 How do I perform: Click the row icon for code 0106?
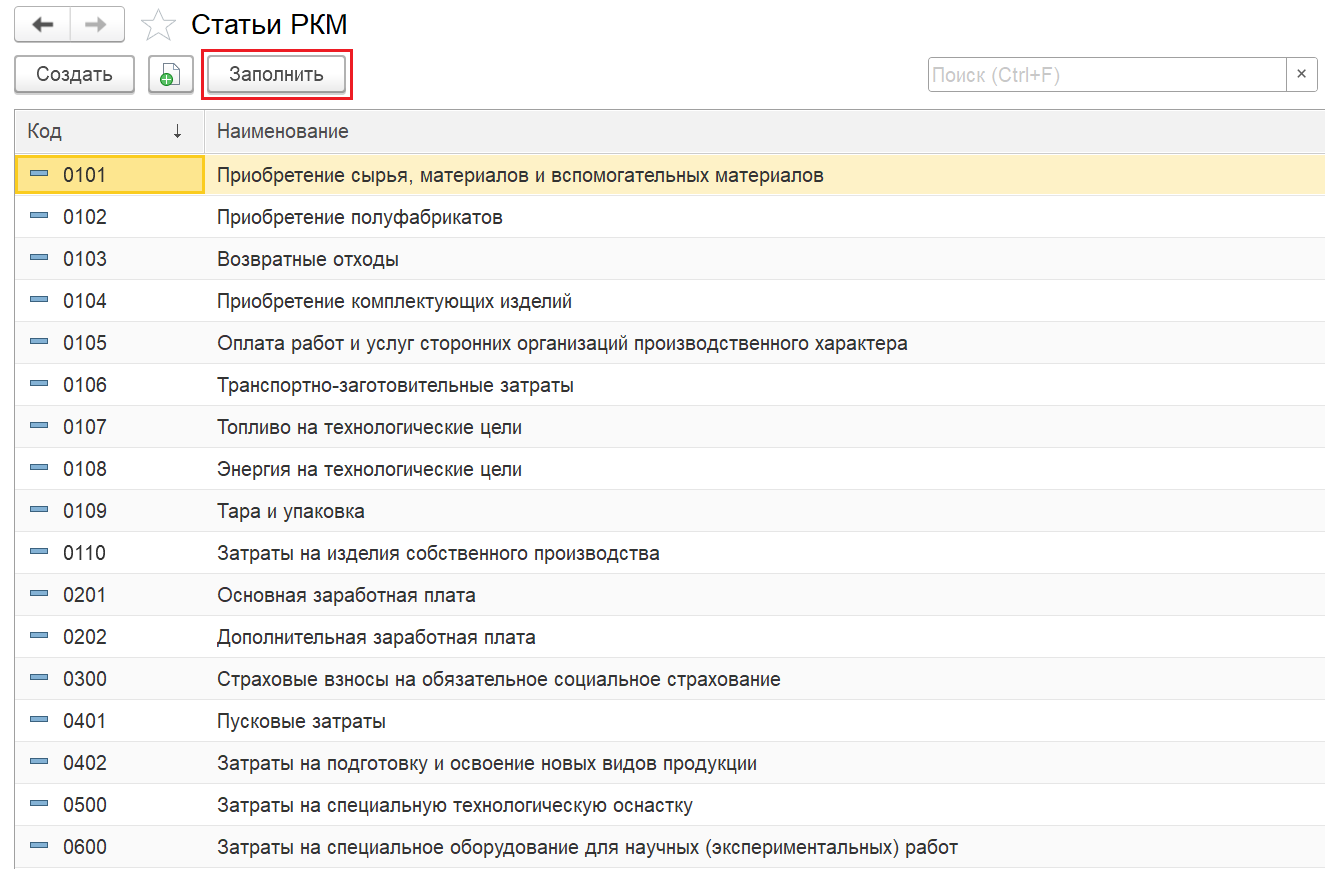point(39,384)
